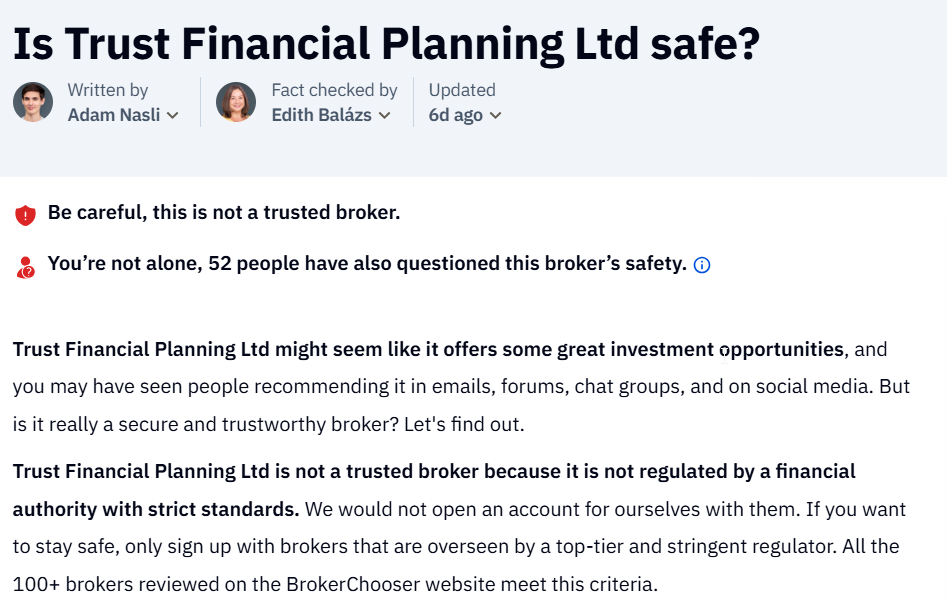The height and width of the screenshot is (603, 947).
Task: Click the page heading Is Trust Financial Planning Ltd safe?
Action: 386,44
